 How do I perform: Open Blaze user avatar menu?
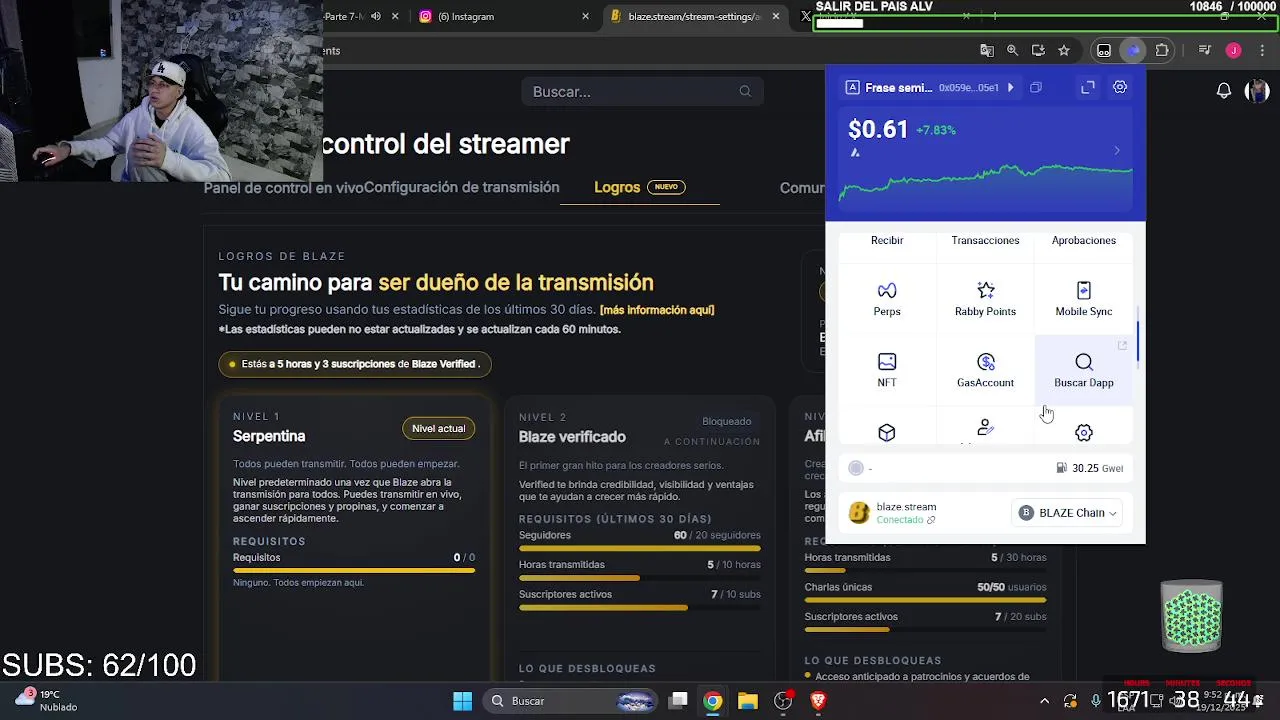coord(1257,91)
